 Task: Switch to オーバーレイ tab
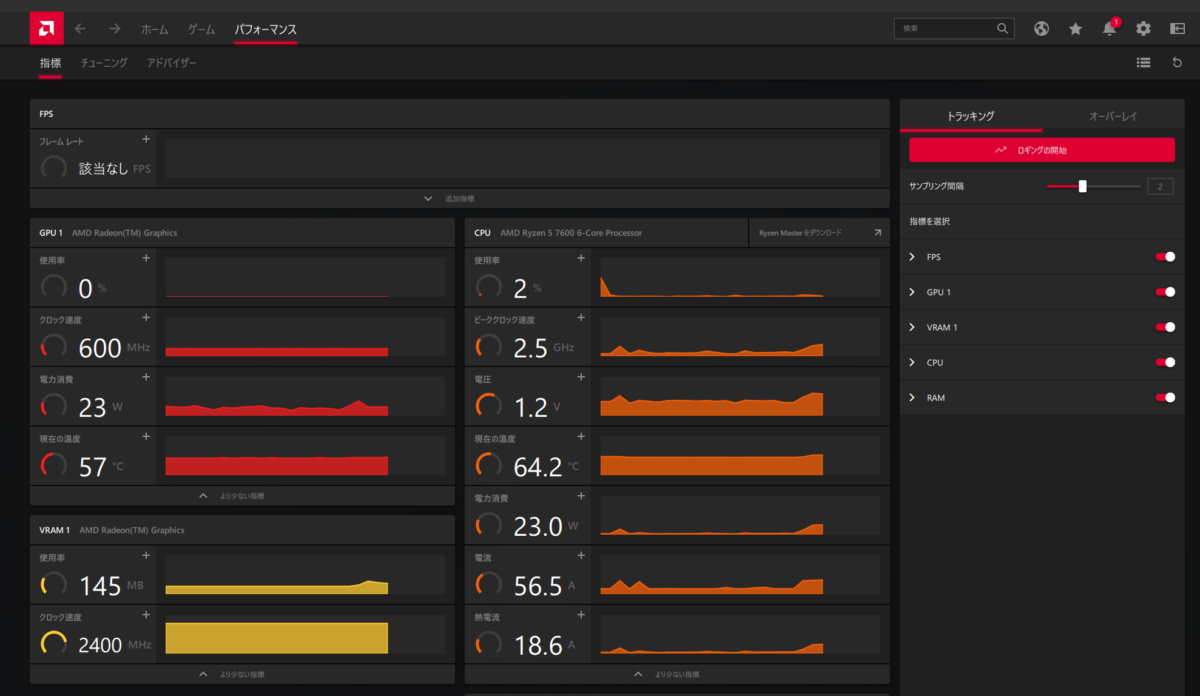coord(1113,116)
